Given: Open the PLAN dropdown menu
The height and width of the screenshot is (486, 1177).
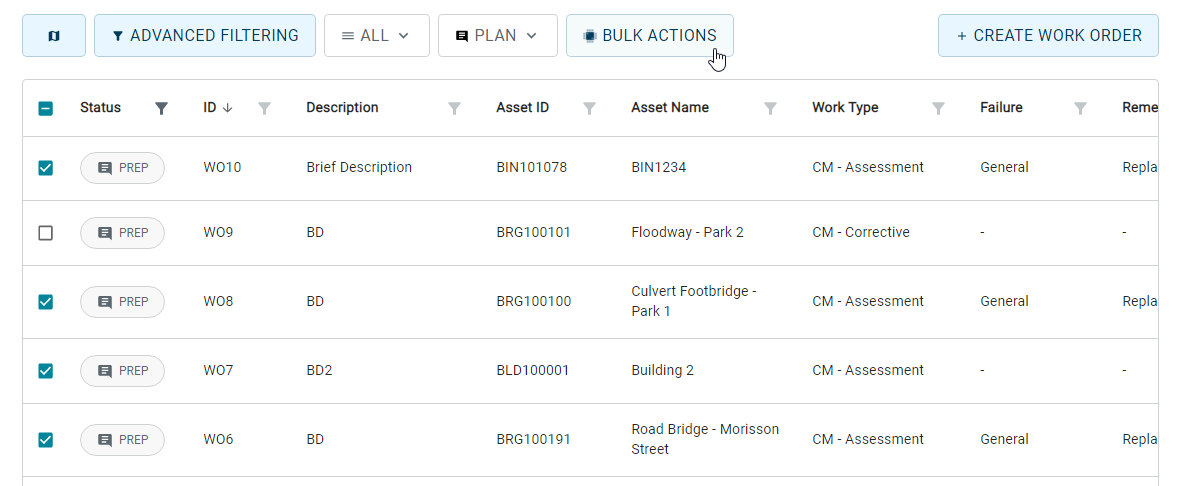Looking at the screenshot, I should click(x=498, y=35).
